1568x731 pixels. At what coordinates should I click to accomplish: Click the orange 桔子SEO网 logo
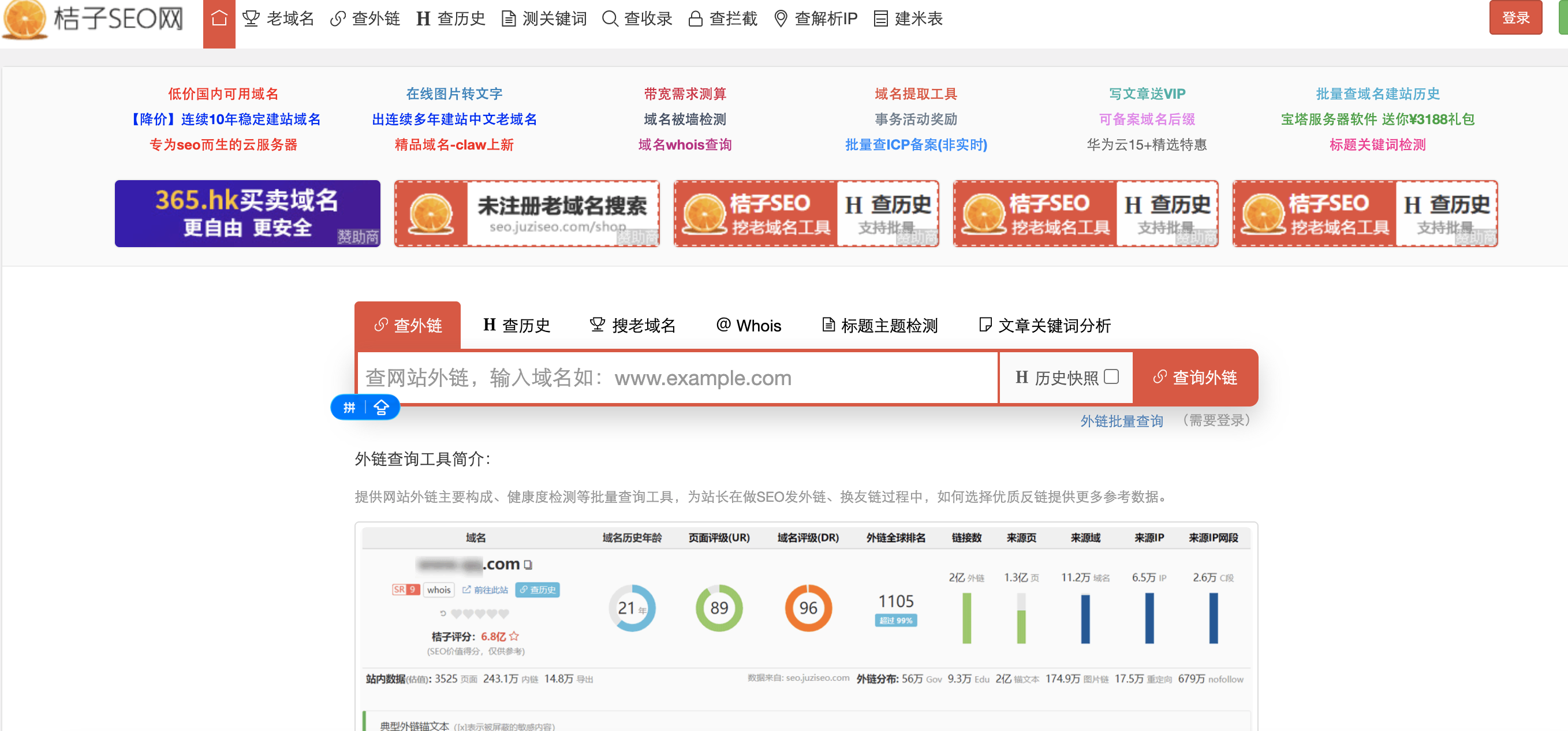tap(92, 19)
